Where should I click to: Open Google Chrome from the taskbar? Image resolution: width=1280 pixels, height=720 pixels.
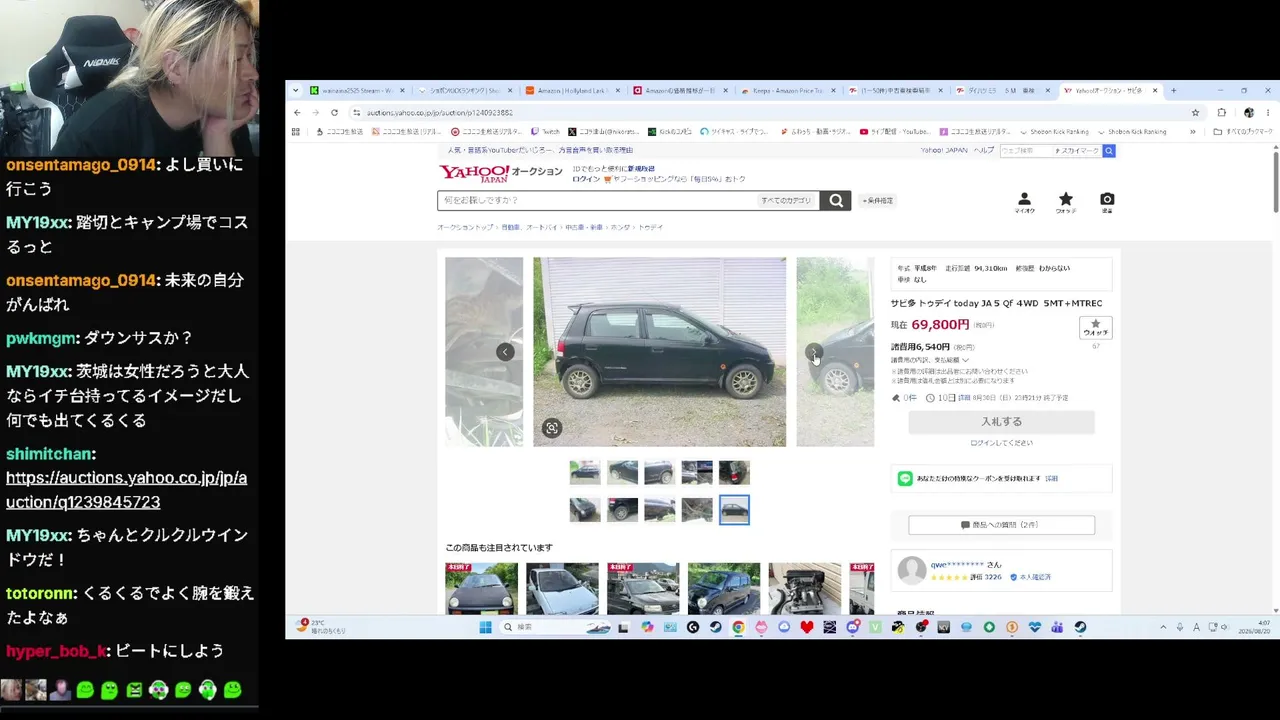[x=738, y=627]
